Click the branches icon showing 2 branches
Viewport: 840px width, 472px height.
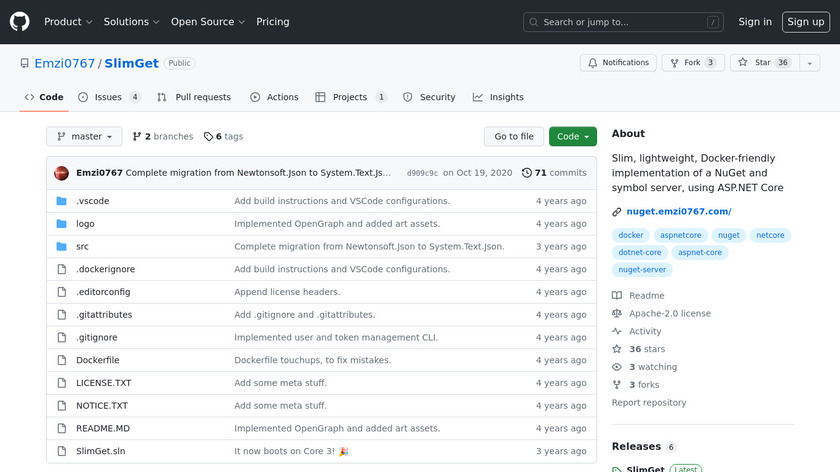click(x=135, y=137)
